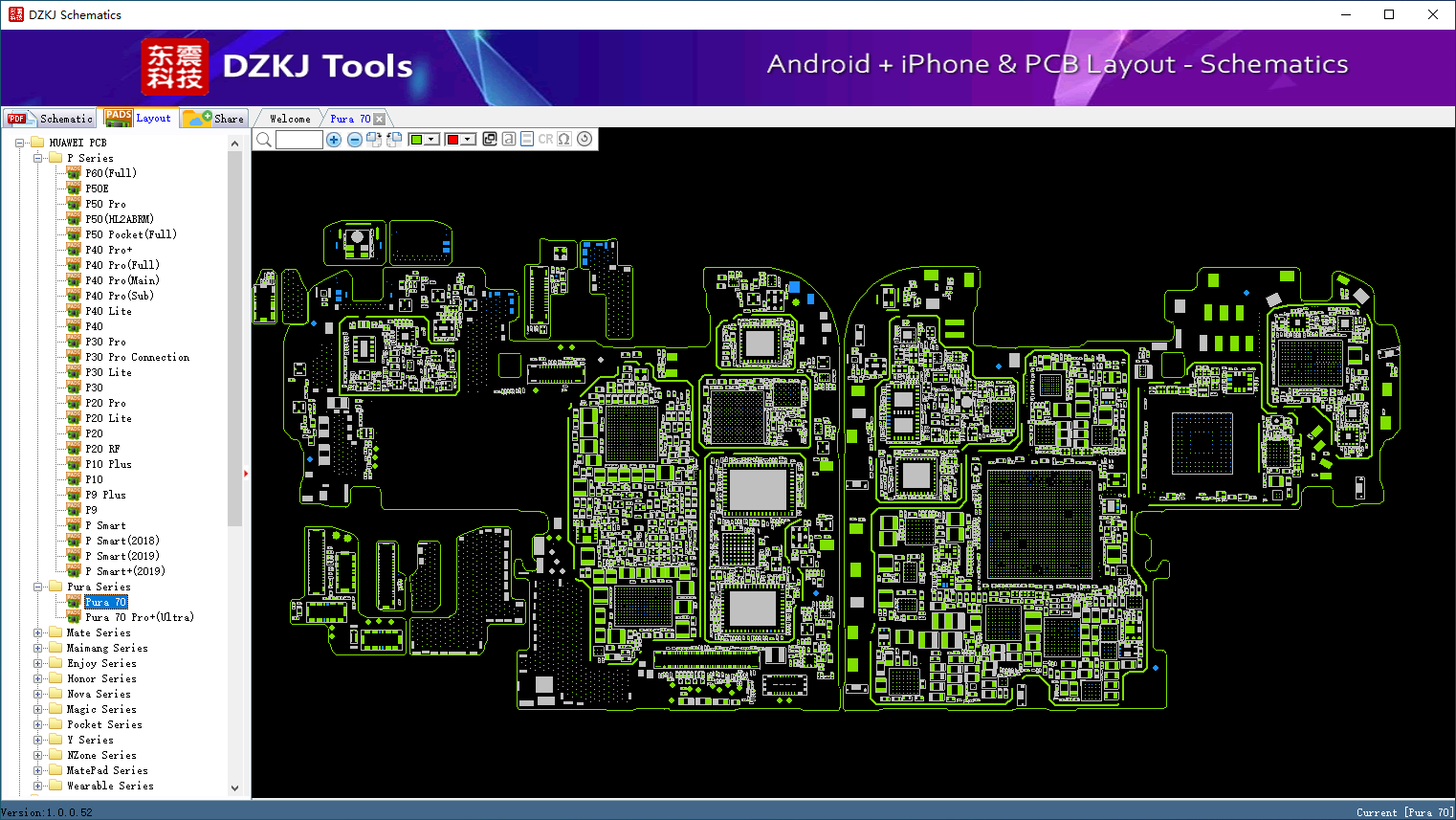Click the rotate-right page icon in the toolbar
The width and height of the screenshot is (1456, 820).
click(374, 140)
